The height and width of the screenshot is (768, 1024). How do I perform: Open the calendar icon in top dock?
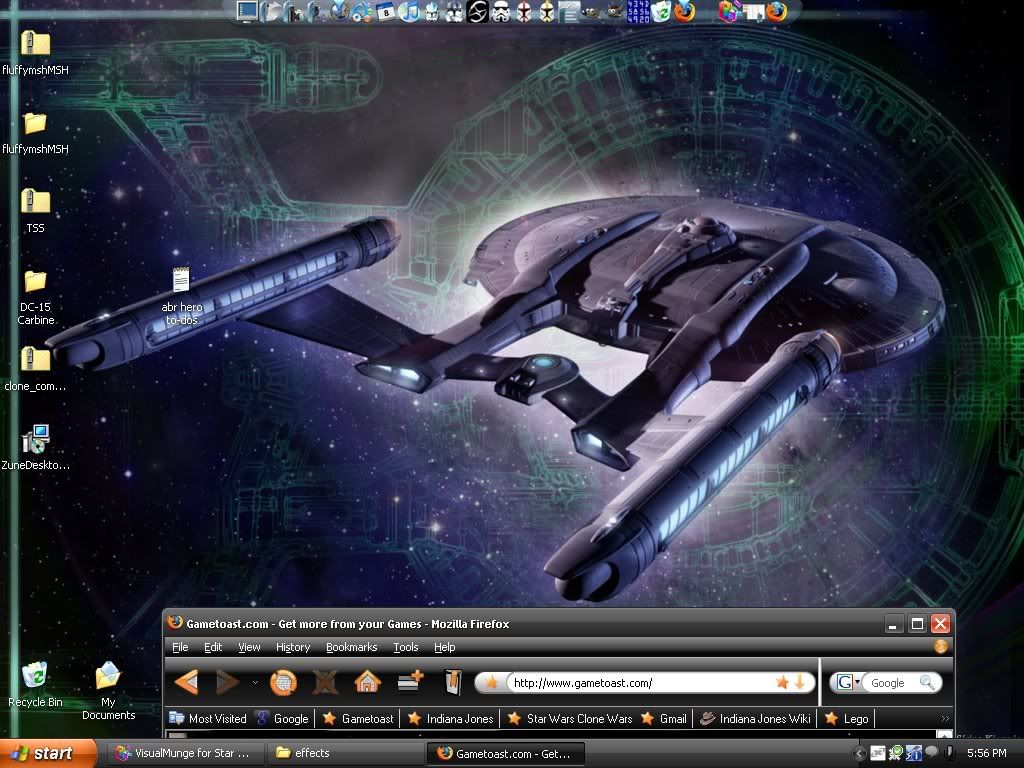click(385, 11)
